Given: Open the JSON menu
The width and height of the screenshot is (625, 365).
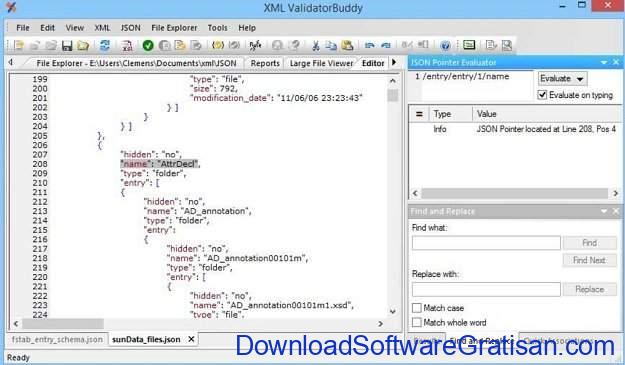Looking at the screenshot, I should [x=130, y=28].
